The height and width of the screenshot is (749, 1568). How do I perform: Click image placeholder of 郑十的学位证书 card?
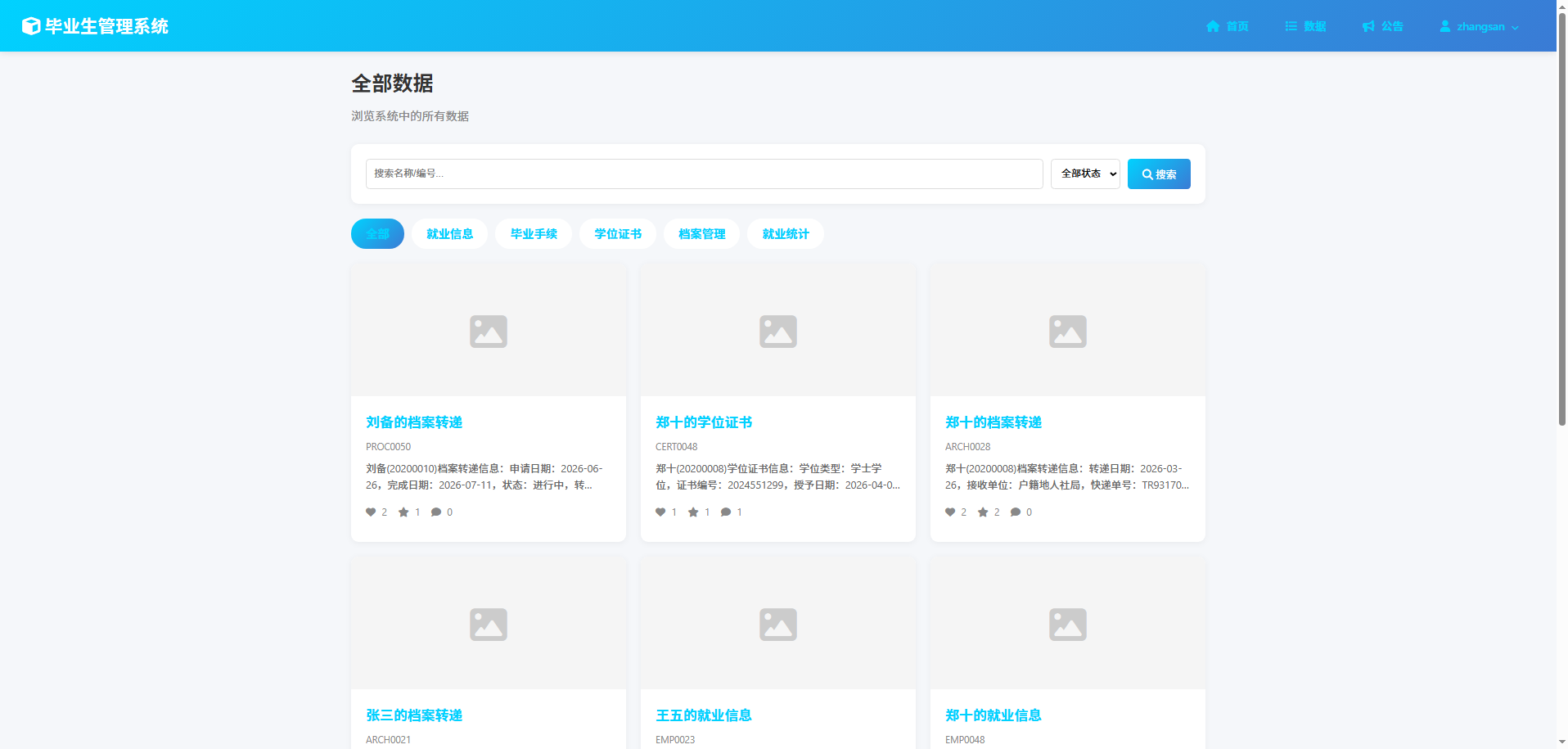(x=778, y=331)
